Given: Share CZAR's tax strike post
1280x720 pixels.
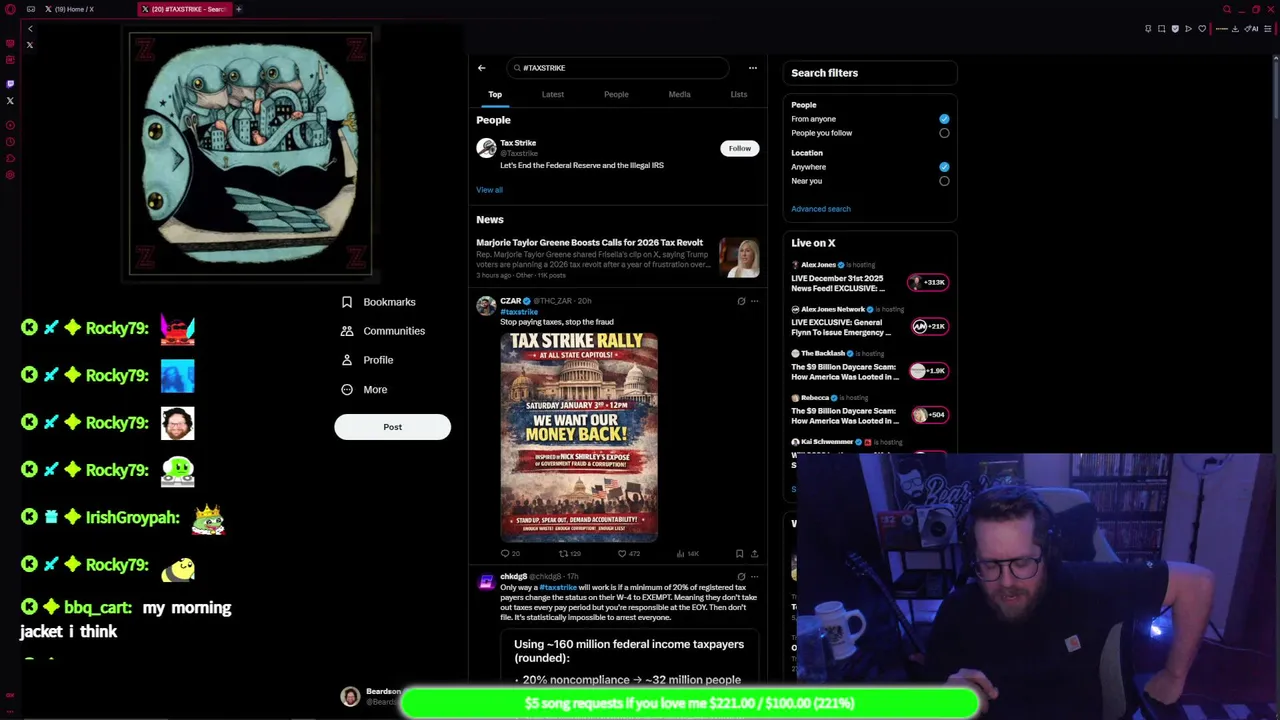Looking at the screenshot, I should pos(754,554).
